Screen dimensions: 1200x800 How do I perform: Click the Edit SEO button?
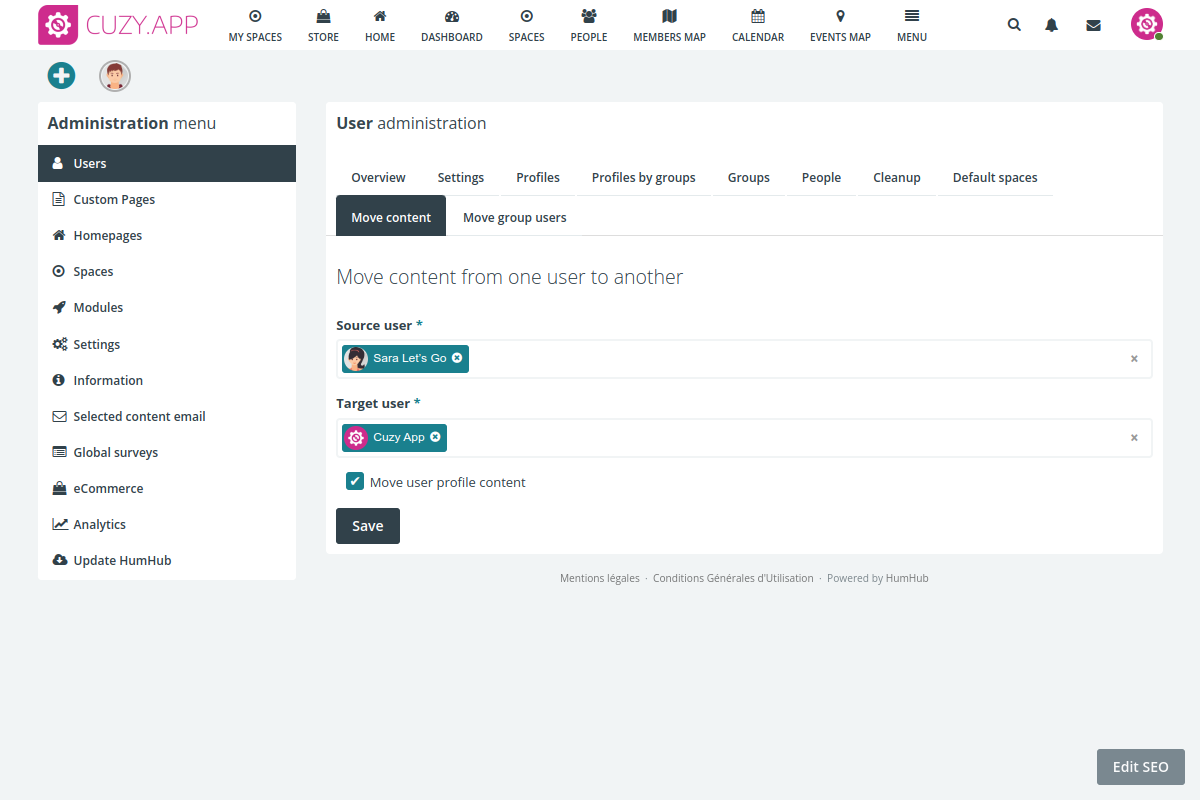tap(1140, 767)
